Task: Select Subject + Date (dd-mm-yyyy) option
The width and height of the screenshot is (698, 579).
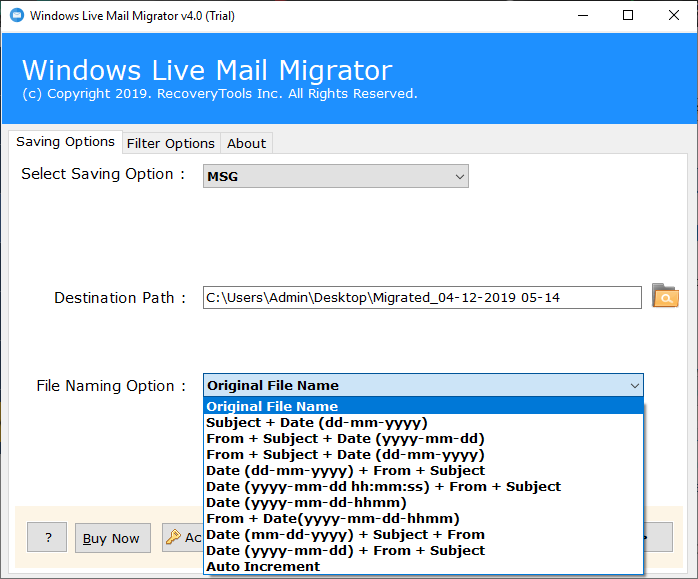Action: [x=423, y=422]
